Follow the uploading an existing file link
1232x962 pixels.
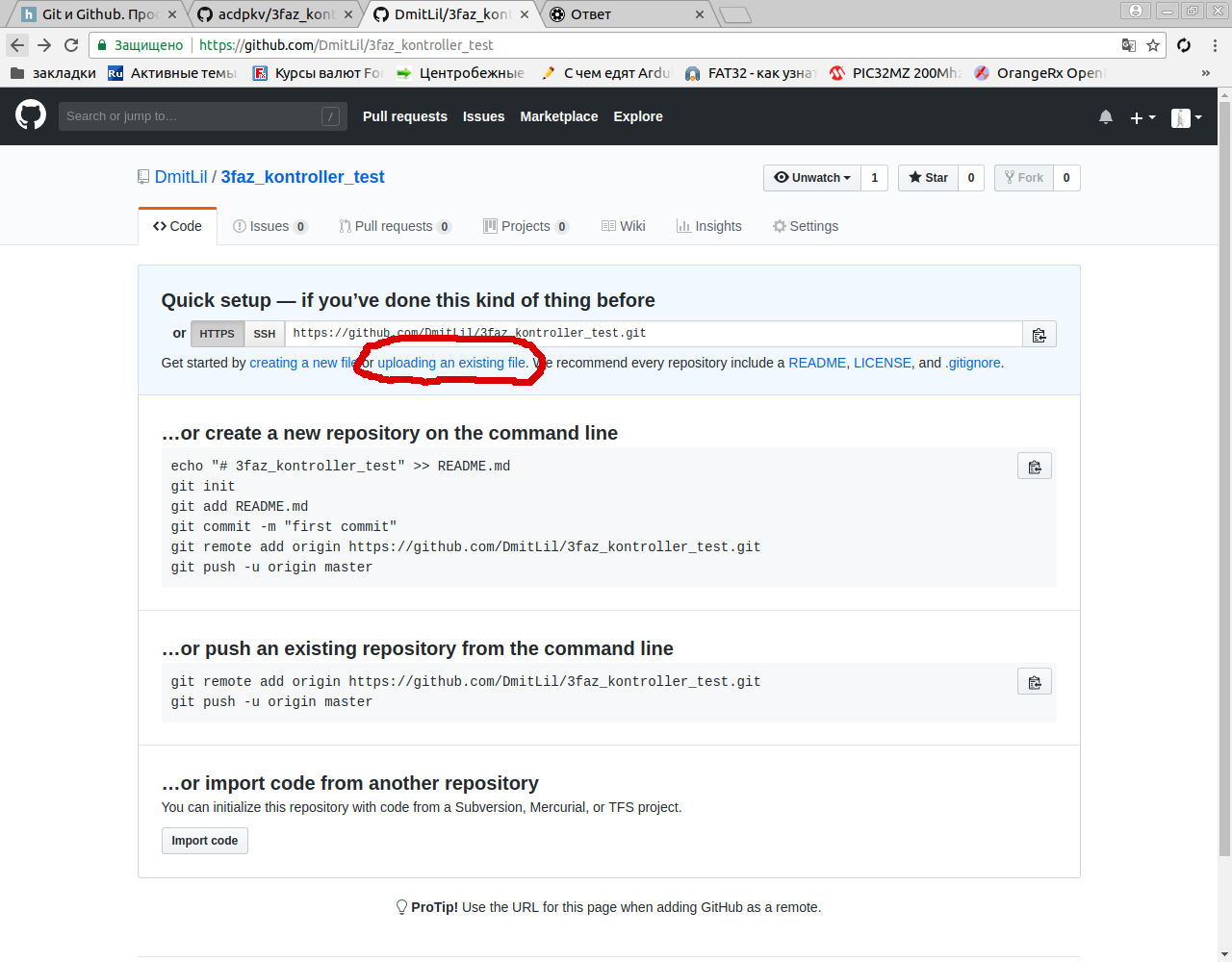(451, 363)
